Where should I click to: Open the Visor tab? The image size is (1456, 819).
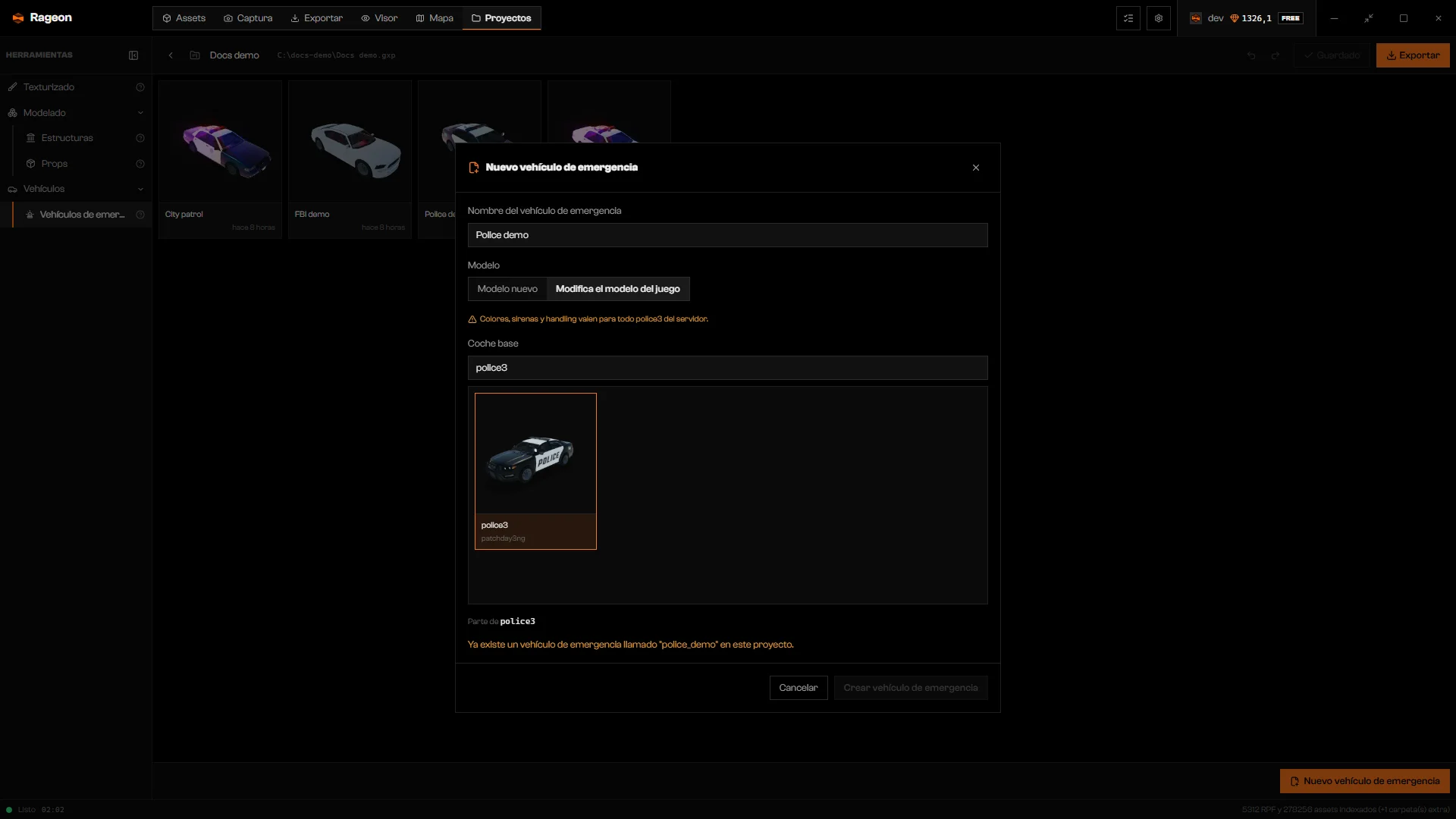[379, 18]
